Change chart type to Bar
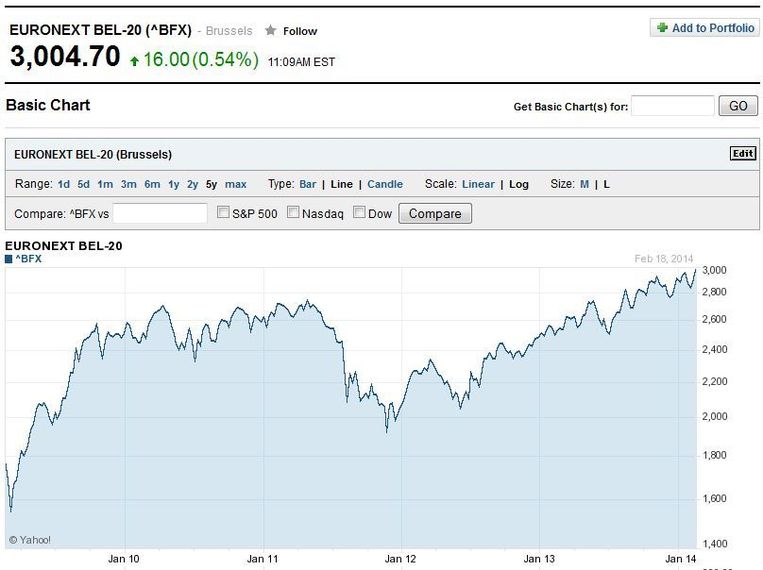The width and height of the screenshot is (763, 570). point(307,184)
